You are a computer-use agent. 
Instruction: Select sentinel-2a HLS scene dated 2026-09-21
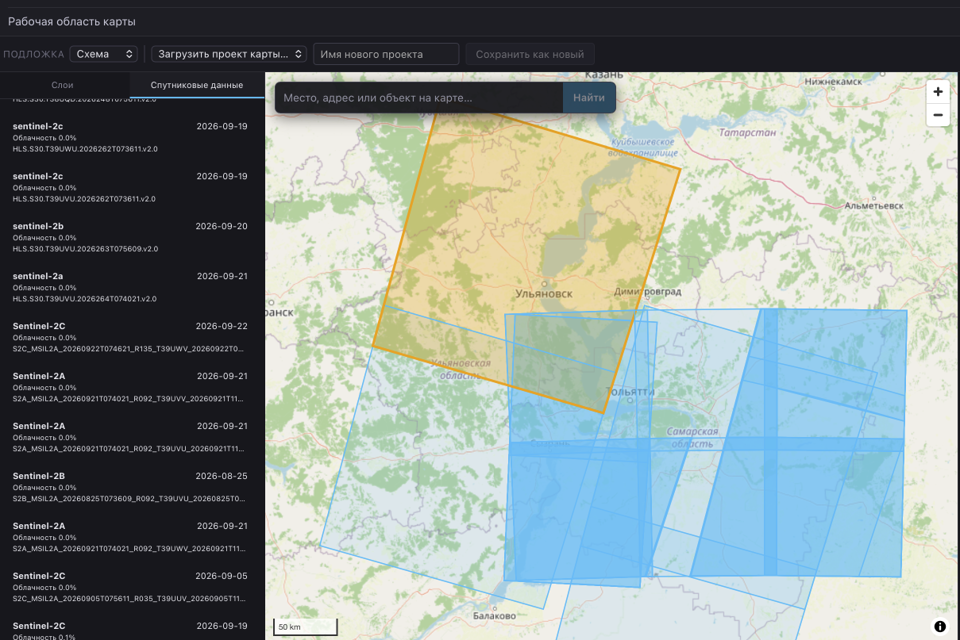(x=130, y=287)
